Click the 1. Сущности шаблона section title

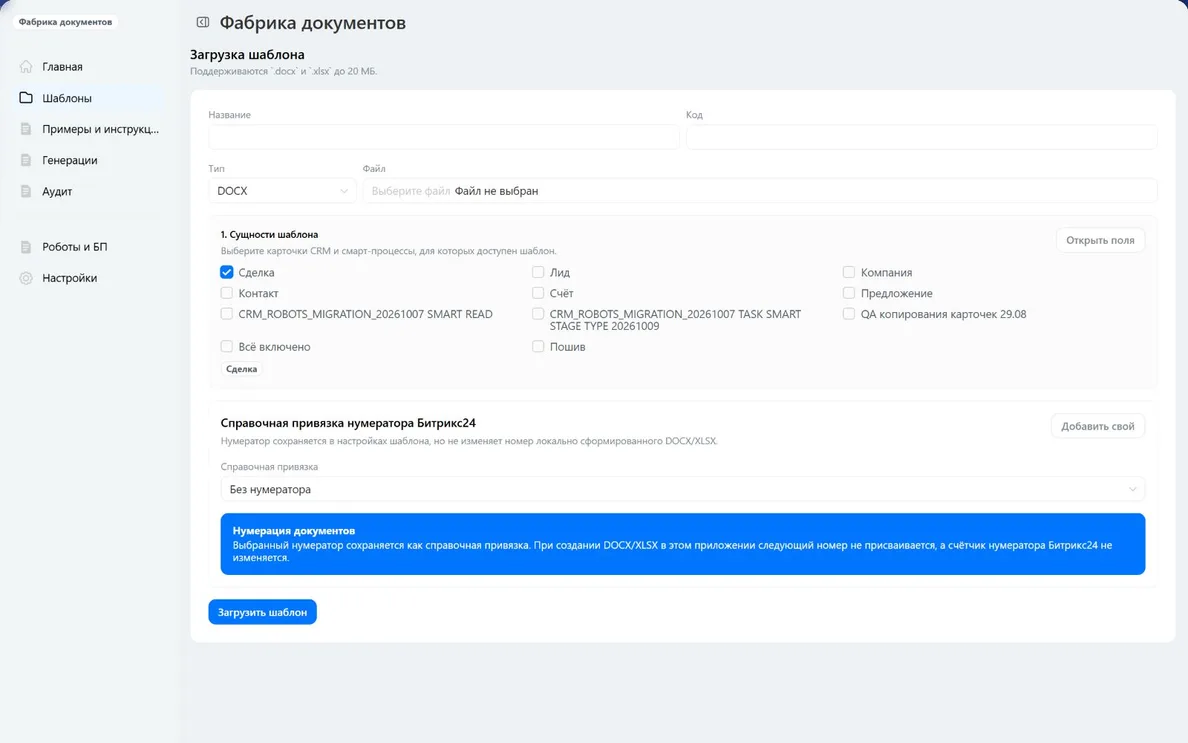(269, 235)
